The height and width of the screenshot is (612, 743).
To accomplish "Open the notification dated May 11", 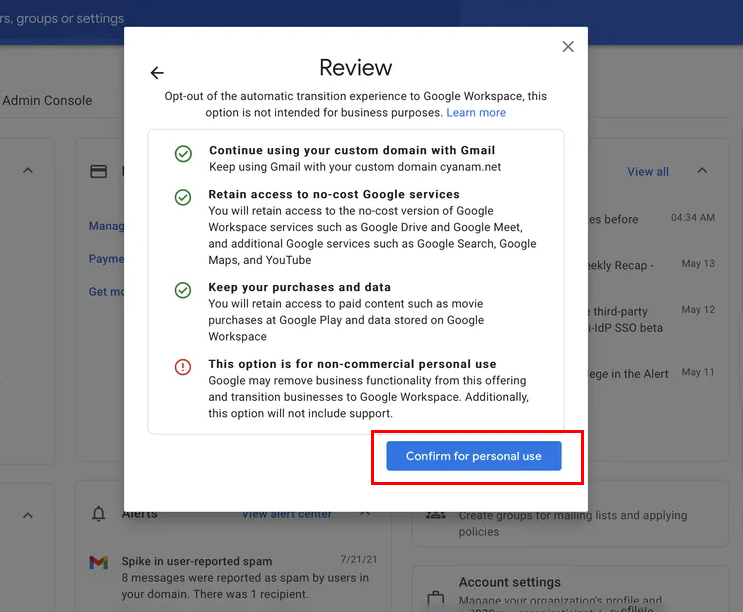I will [x=652, y=373].
